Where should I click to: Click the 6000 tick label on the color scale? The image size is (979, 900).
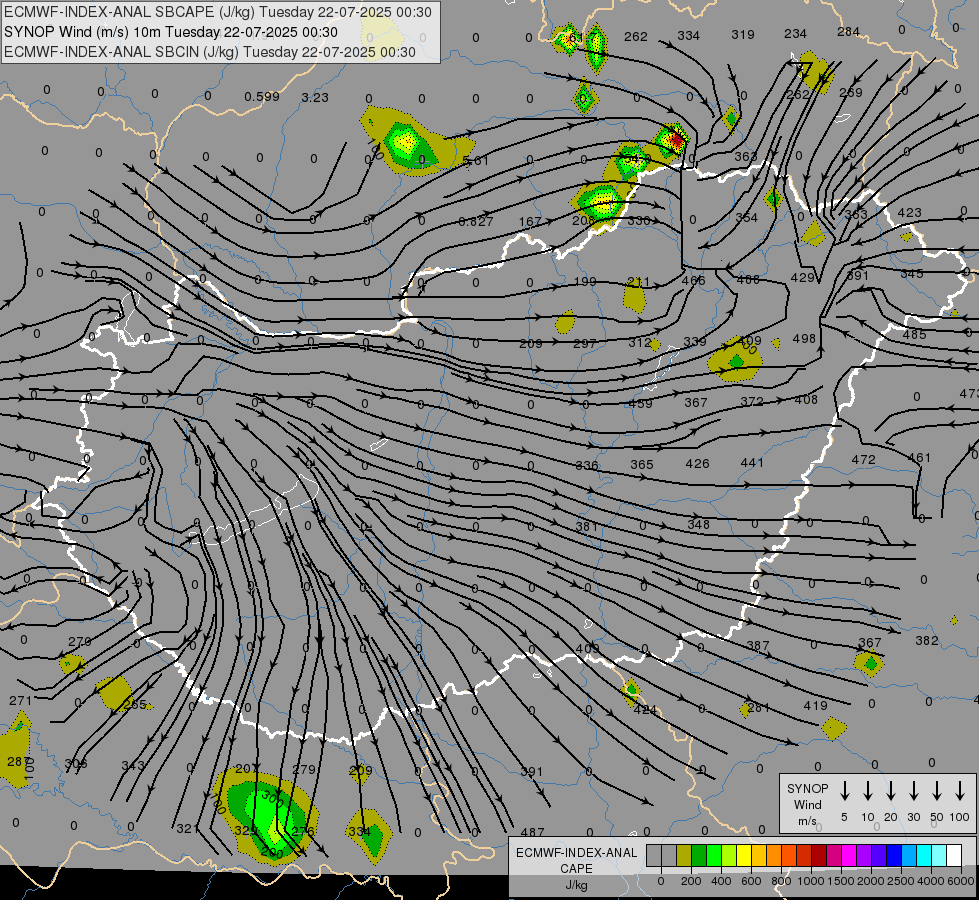click(x=960, y=881)
